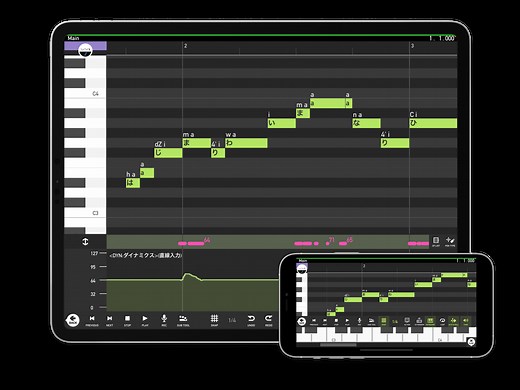Tap the round icon below phone keyboard
This screenshot has width=520, height=390.
(x=471, y=342)
